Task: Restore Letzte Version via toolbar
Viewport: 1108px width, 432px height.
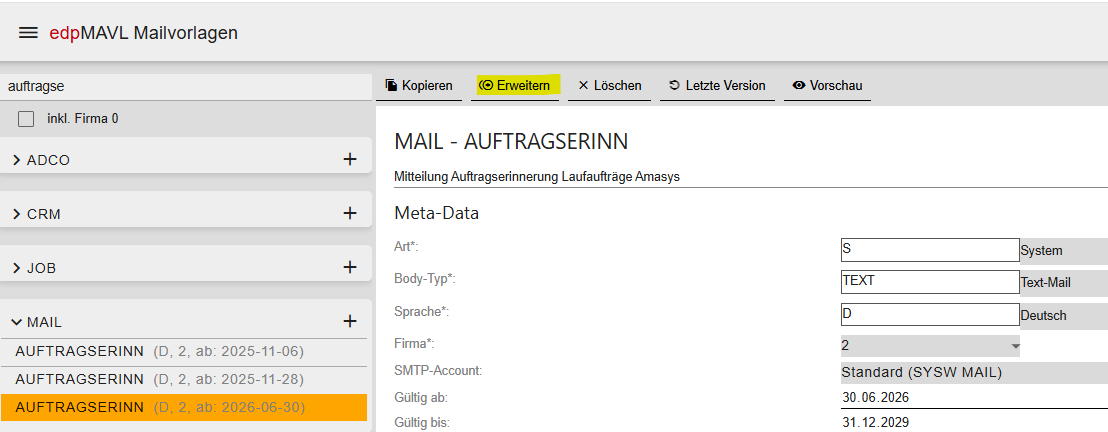Action: point(717,86)
